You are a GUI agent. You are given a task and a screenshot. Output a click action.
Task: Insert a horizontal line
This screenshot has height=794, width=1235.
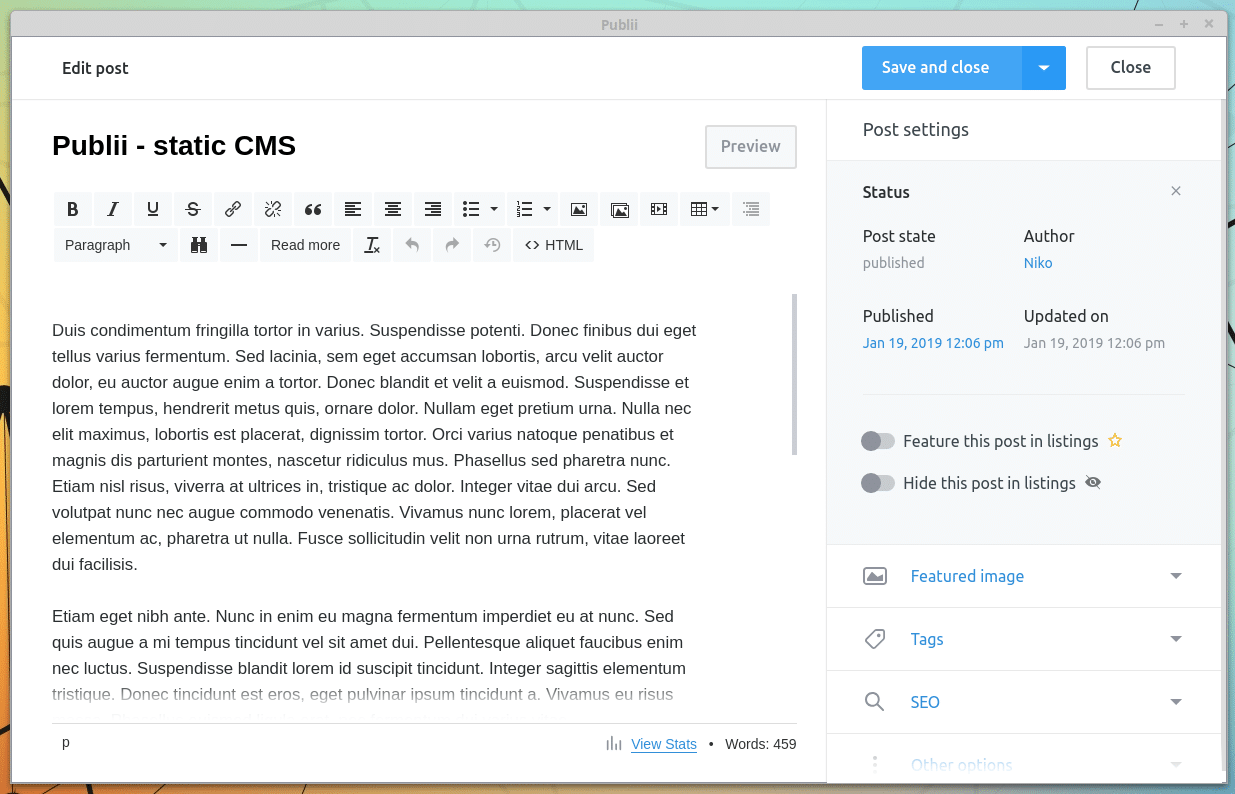tap(239, 245)
